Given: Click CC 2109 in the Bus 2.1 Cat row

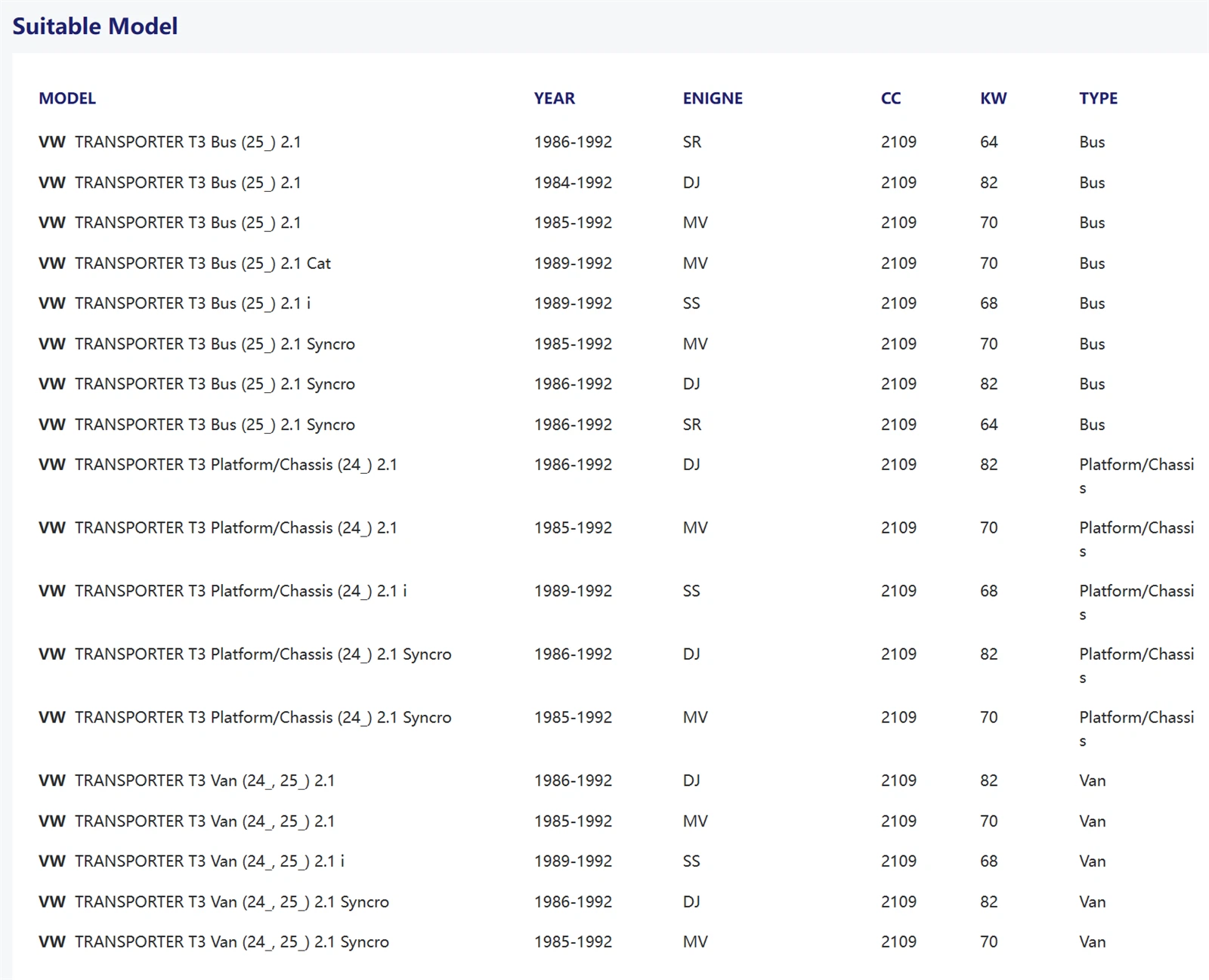Looking at the screenshot, I should pyautogui.click(x=898, y=264).
